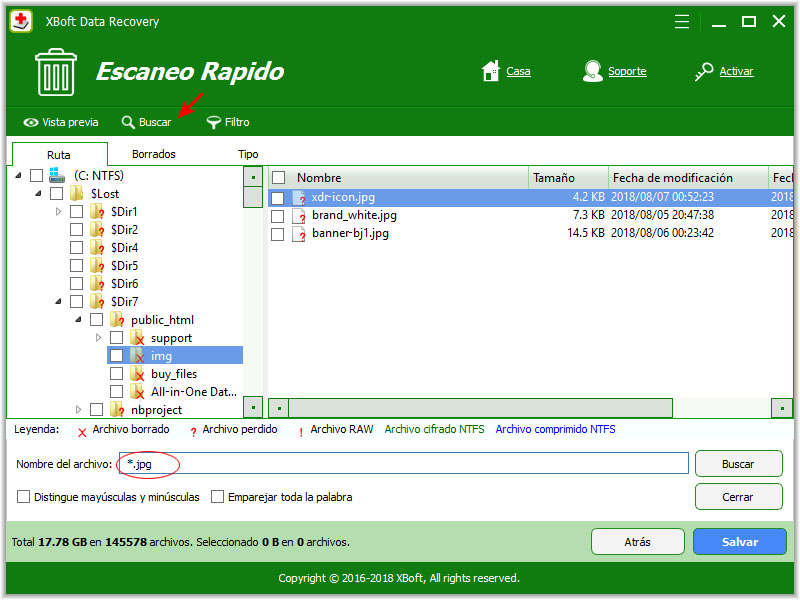Click the Filtro funnel icon
The image size is (800, 600).
pyautogui.click(x=213, y=122)
